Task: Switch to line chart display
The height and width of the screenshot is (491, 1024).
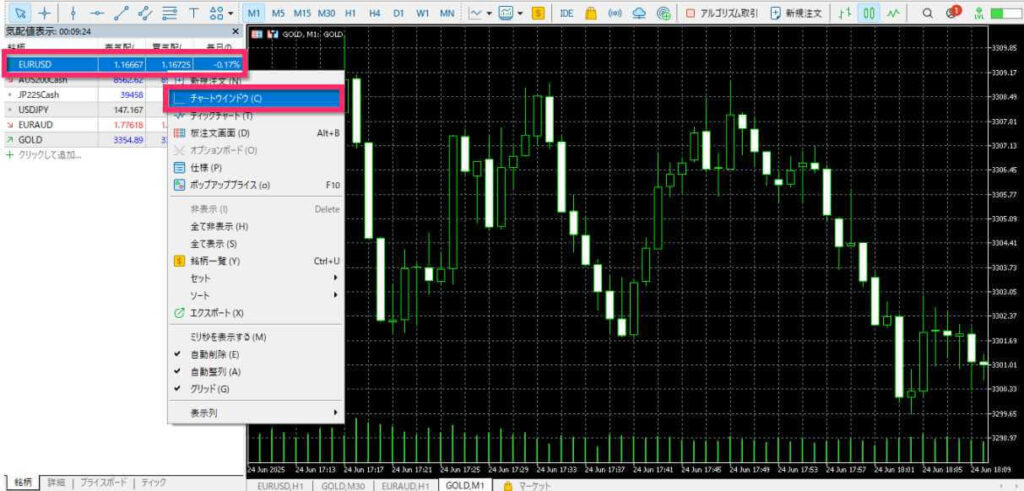Action: pos(891,12)
